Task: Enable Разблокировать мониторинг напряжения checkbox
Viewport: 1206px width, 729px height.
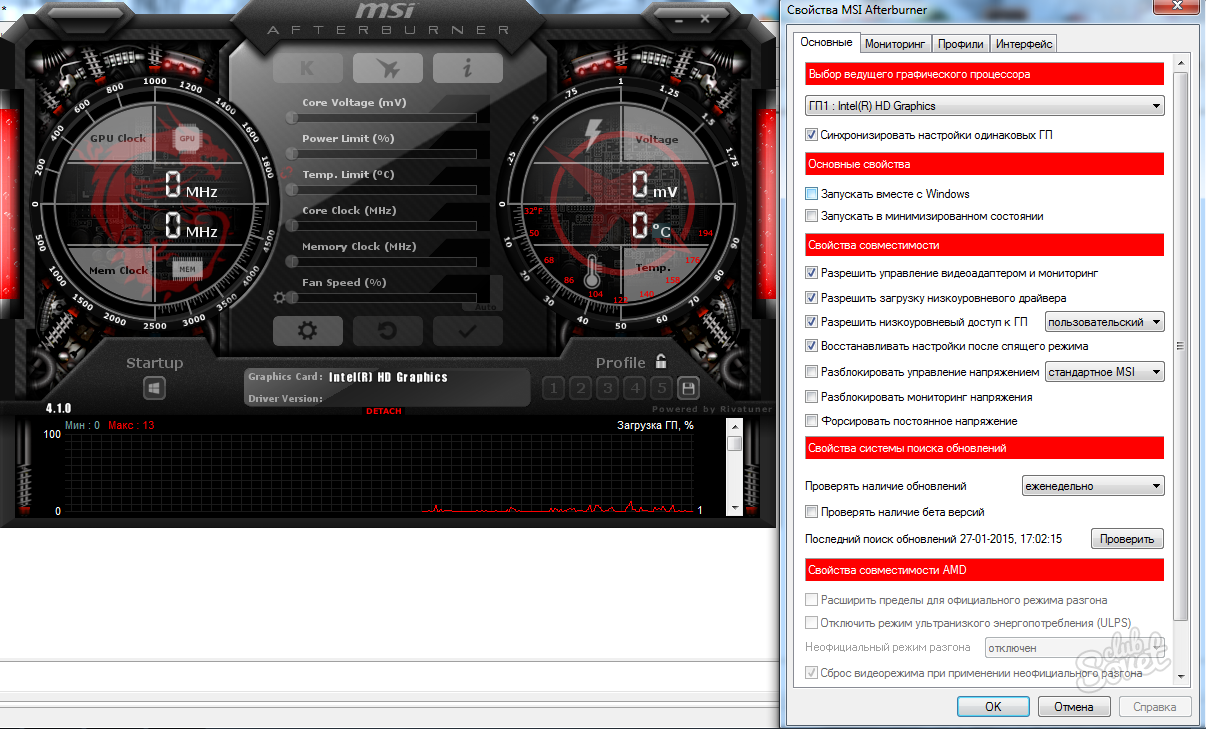Action: tap(812, 397)
